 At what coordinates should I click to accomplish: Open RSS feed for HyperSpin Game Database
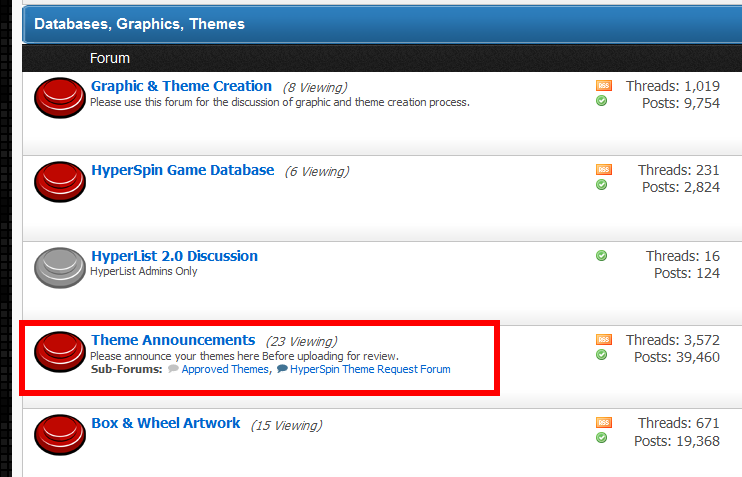604,169
